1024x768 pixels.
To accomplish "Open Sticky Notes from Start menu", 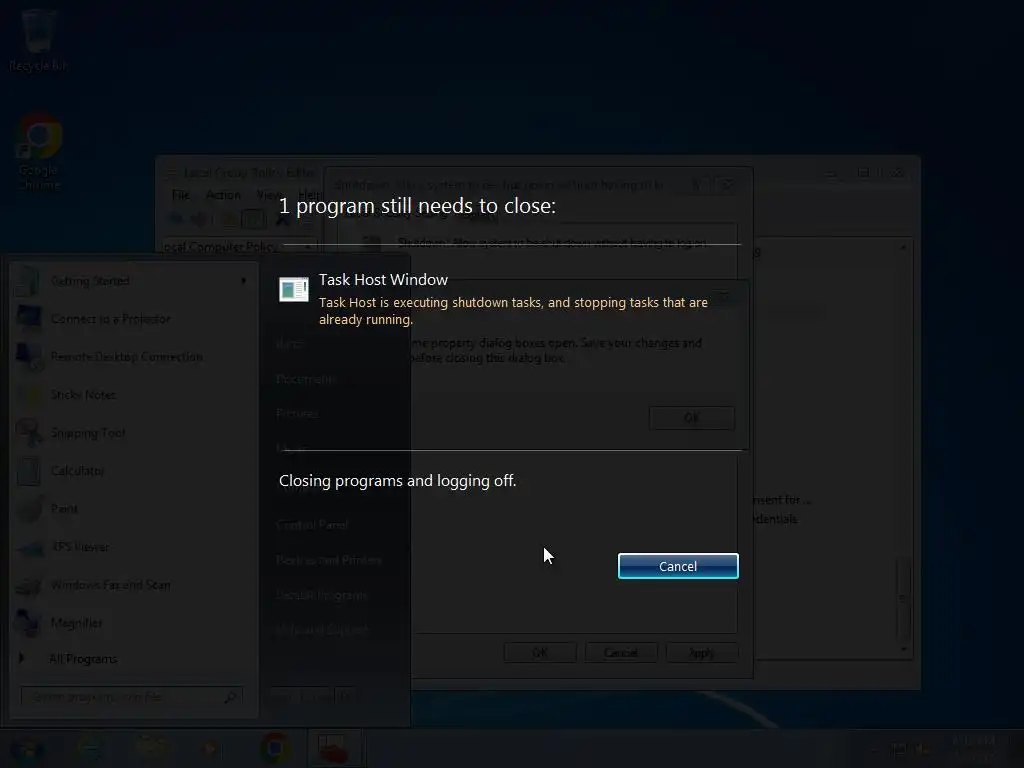I will click(x=83, y=394).
